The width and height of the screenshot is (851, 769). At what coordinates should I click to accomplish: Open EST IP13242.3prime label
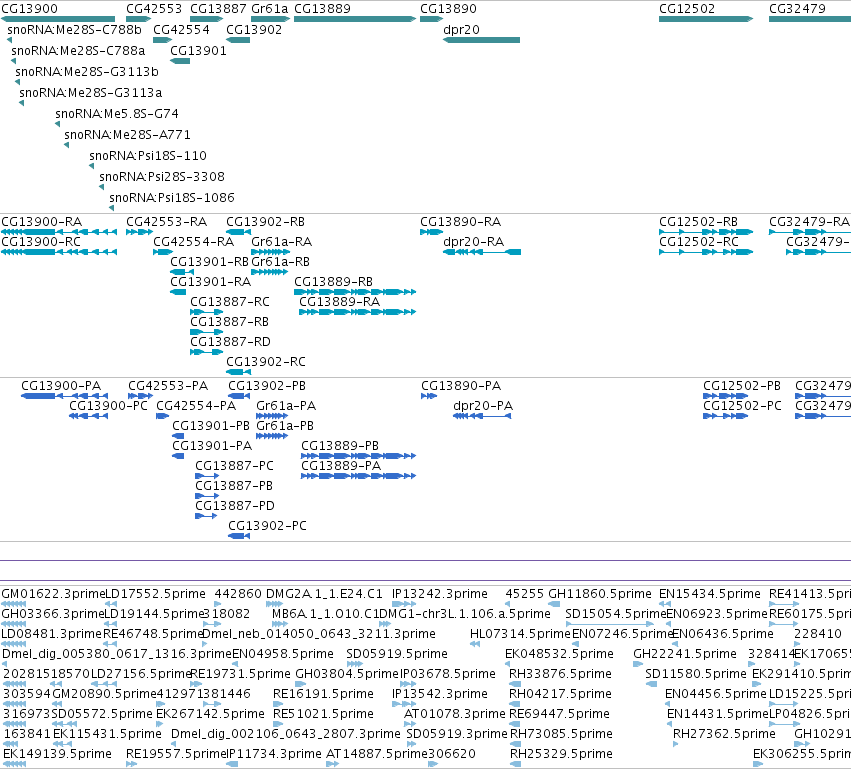(x=440, y=594)
